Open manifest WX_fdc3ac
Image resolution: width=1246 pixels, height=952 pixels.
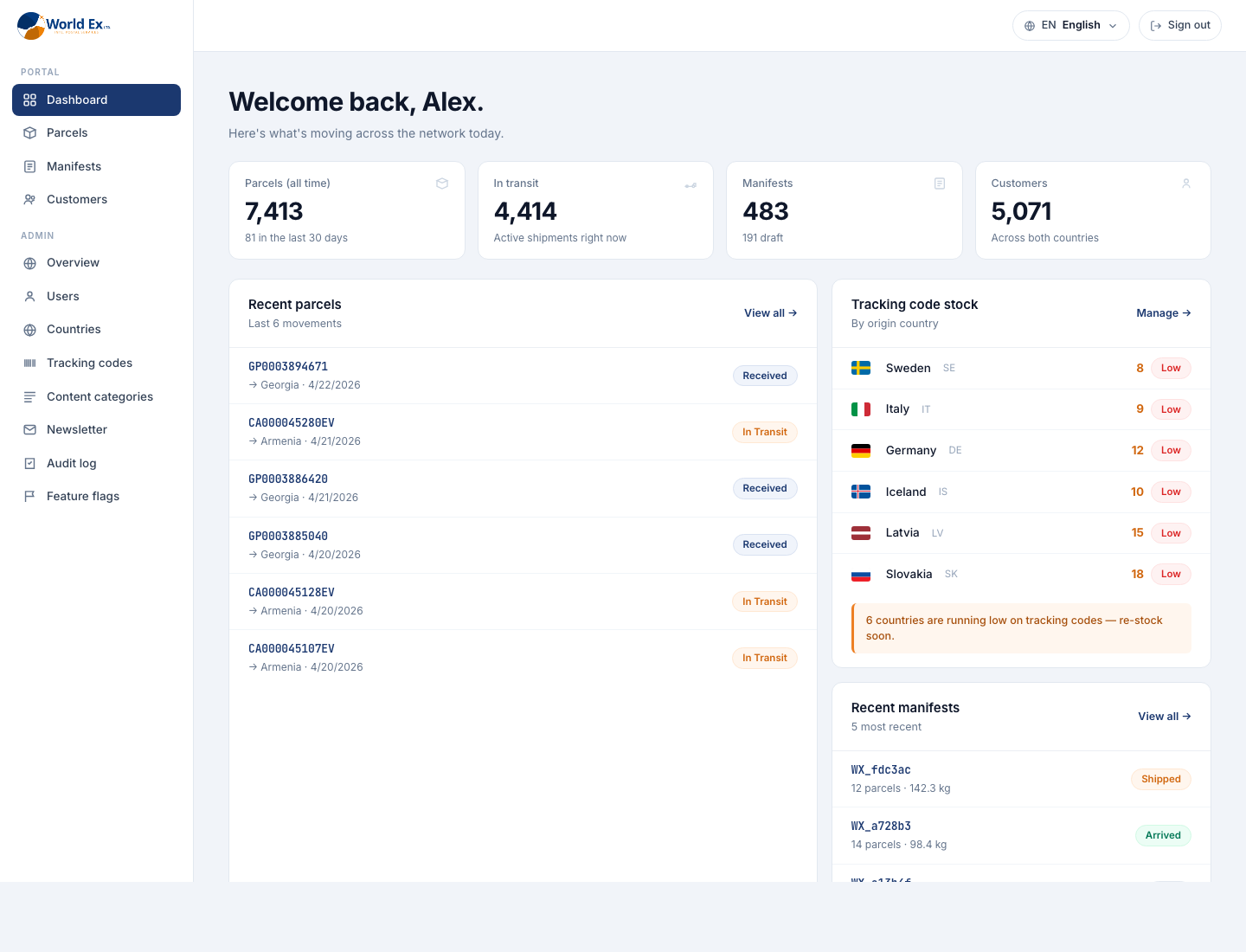1021,779
